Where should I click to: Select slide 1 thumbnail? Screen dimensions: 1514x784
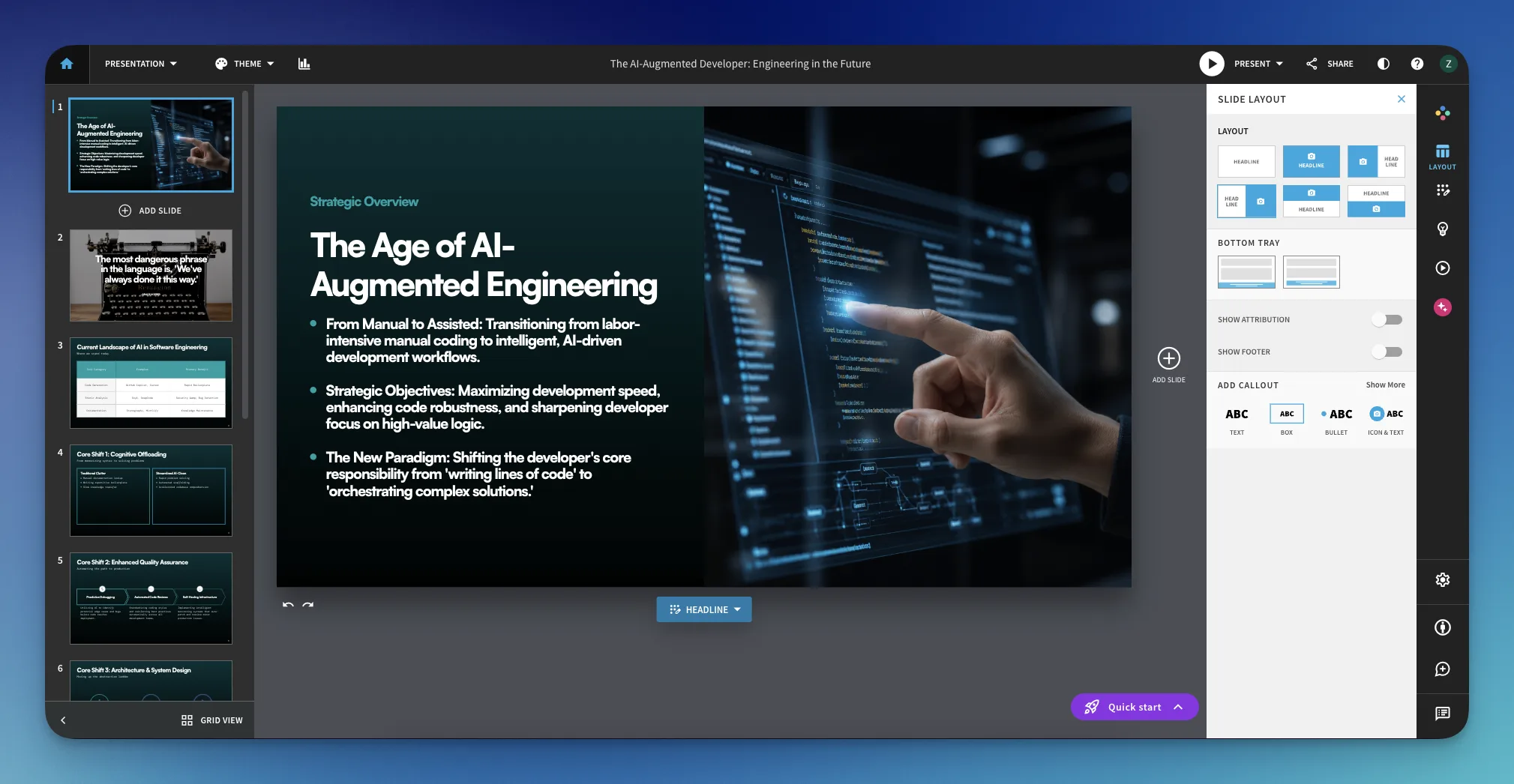151,145
